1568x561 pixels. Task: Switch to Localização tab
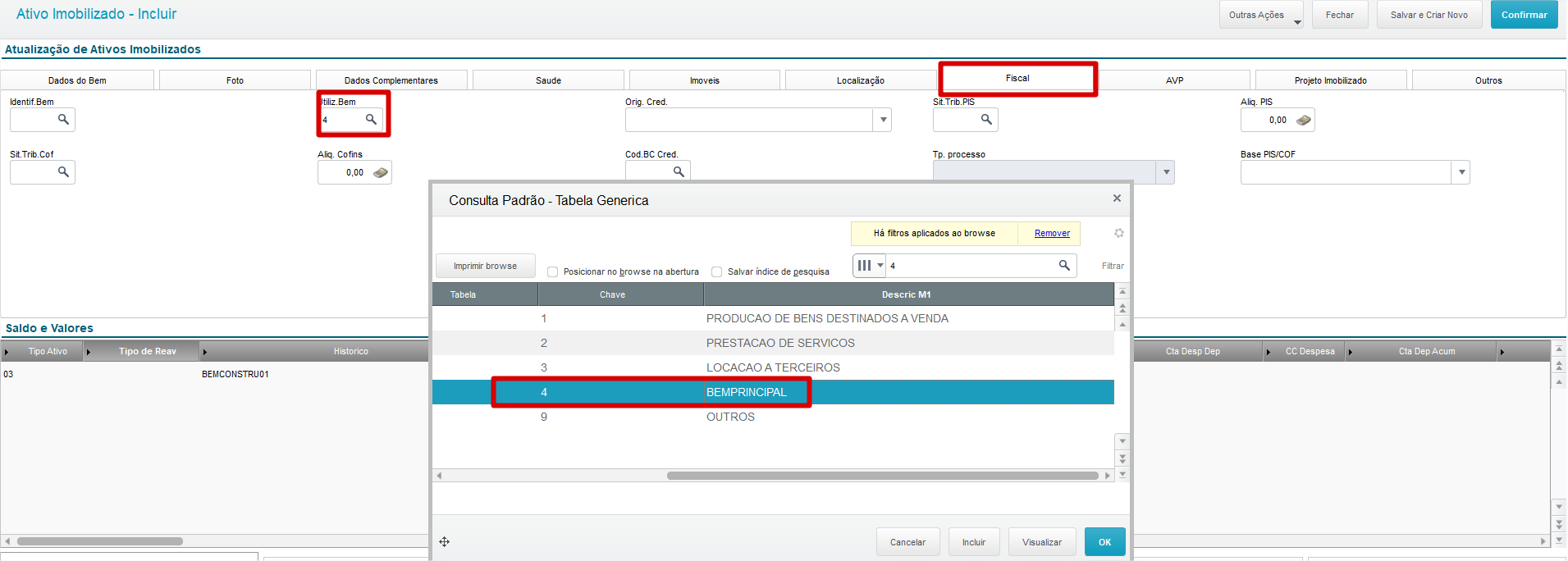pyautogui.click(x=861, y=80)
